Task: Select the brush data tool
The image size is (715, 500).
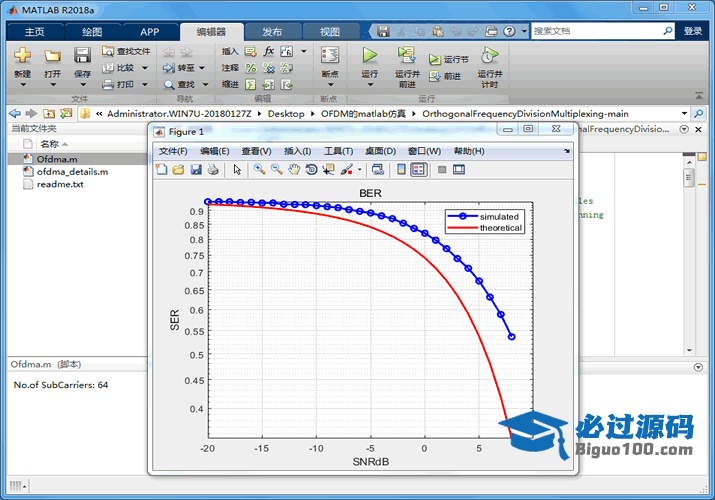Action: (x=347, y=170)
